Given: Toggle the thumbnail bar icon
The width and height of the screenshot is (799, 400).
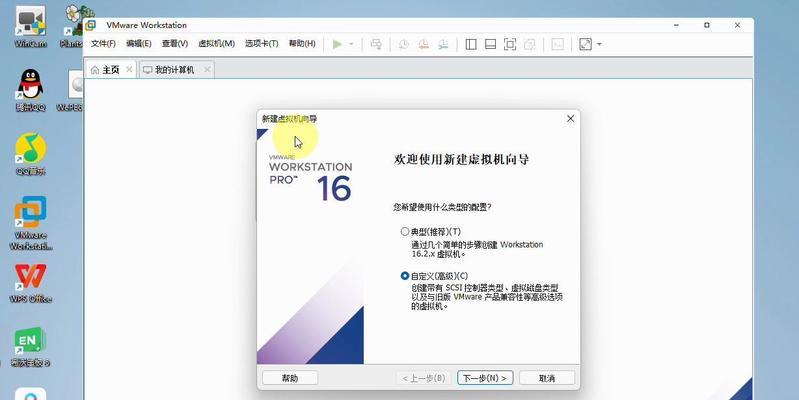Looking at the screenshot, I should tap(490, 44).
